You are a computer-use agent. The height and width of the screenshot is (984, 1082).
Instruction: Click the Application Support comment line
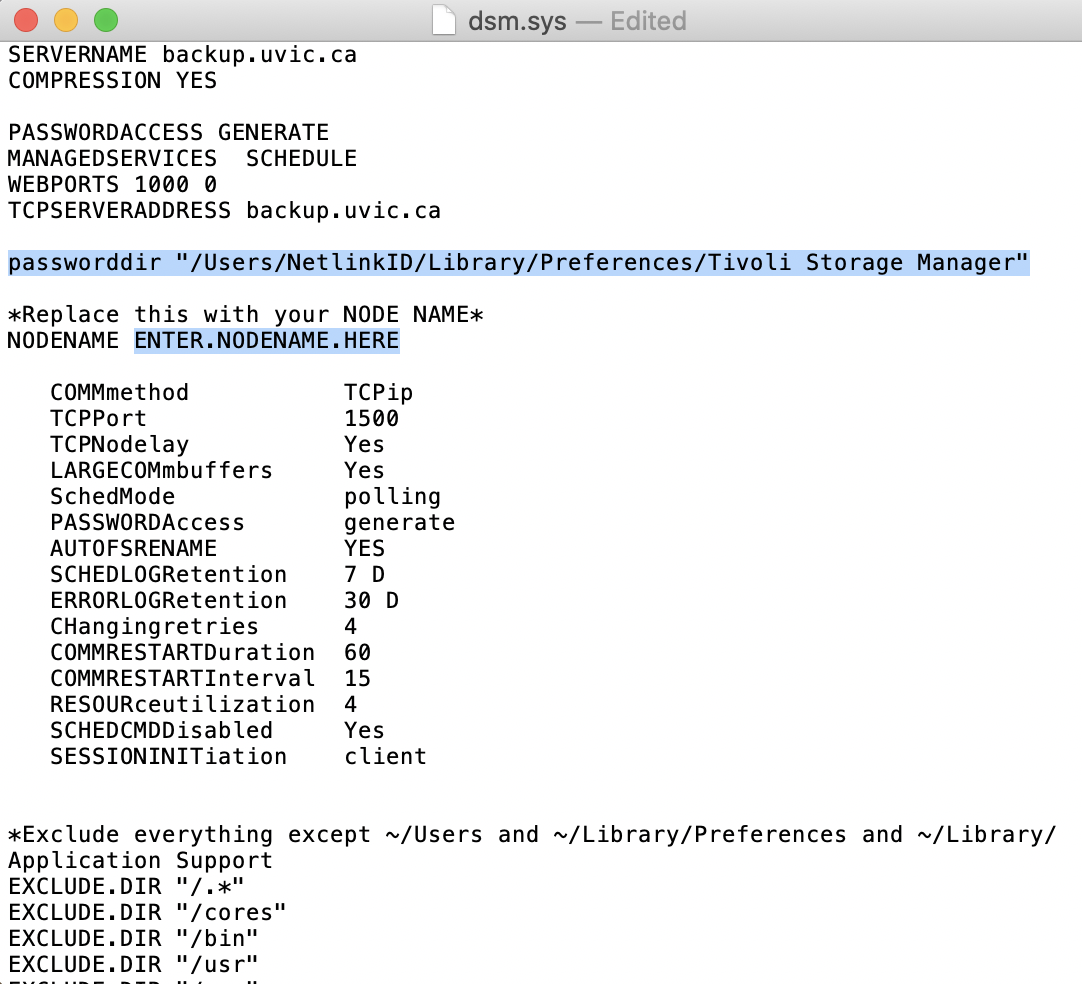coord(140,861)
